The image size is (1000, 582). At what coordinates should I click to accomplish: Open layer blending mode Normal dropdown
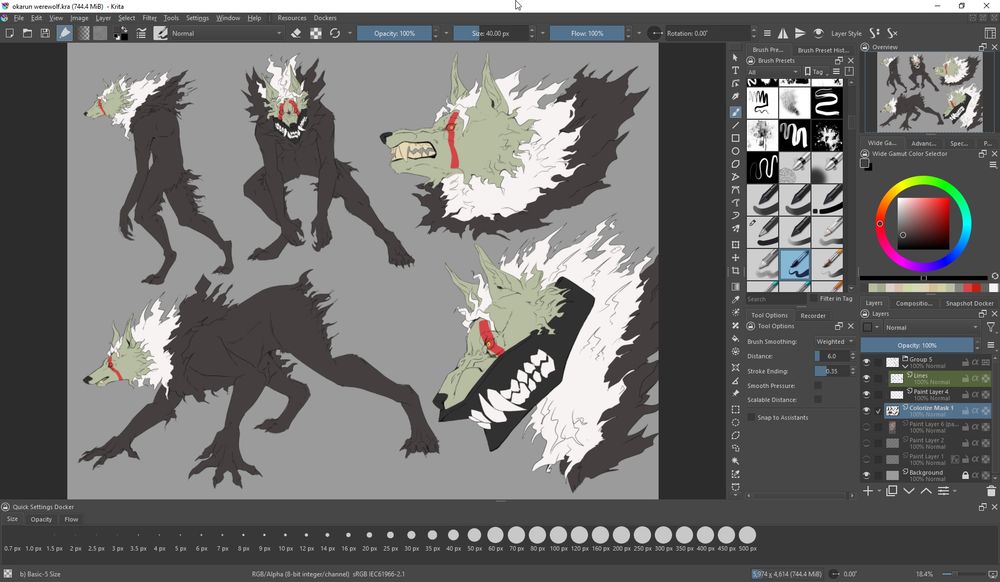[x=930, y=327]
